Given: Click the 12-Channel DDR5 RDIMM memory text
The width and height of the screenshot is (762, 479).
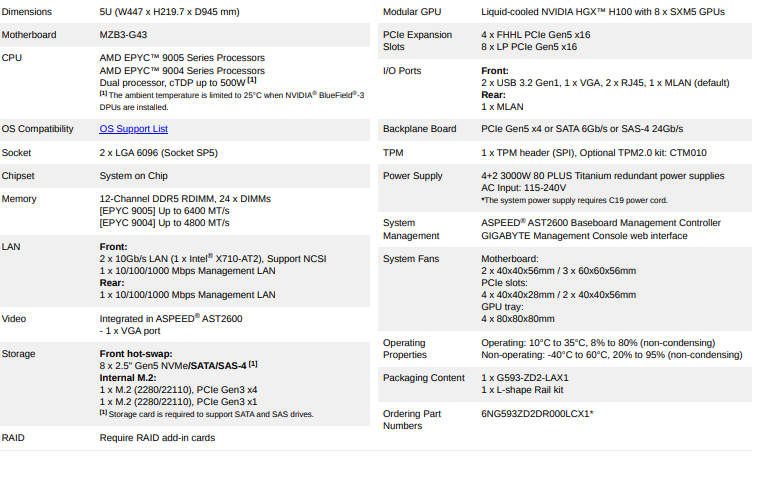Looking at the screenshot, I should (x=185, y=199).
